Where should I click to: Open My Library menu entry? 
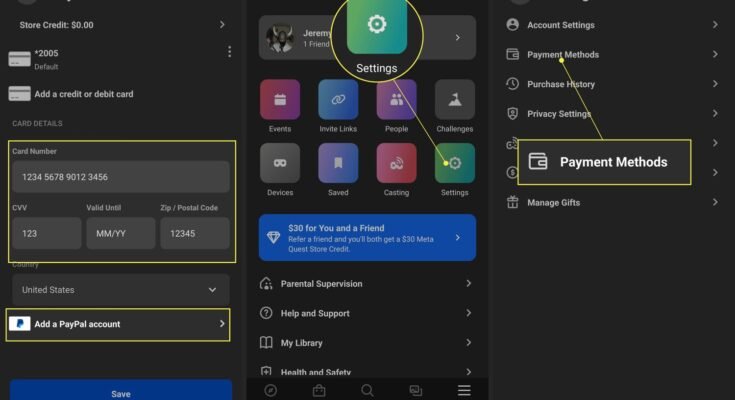click(x=367, y=342)
